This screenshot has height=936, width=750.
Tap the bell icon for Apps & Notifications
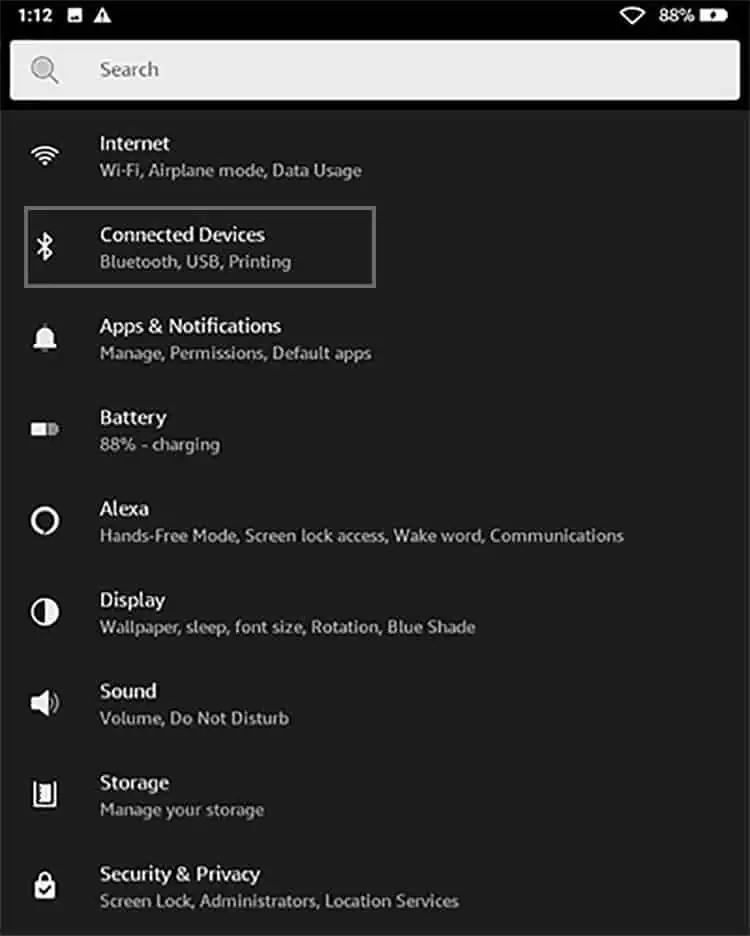point(45,338)
